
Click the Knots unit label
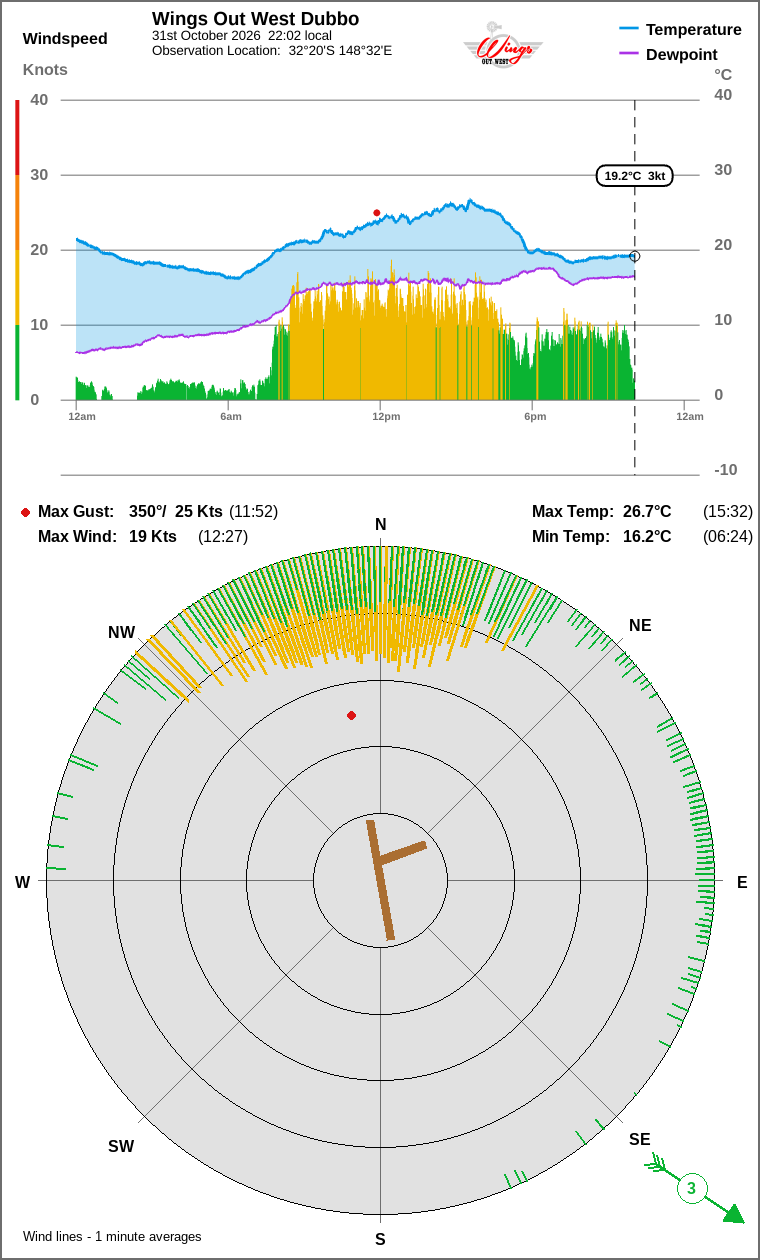(45, 70)
